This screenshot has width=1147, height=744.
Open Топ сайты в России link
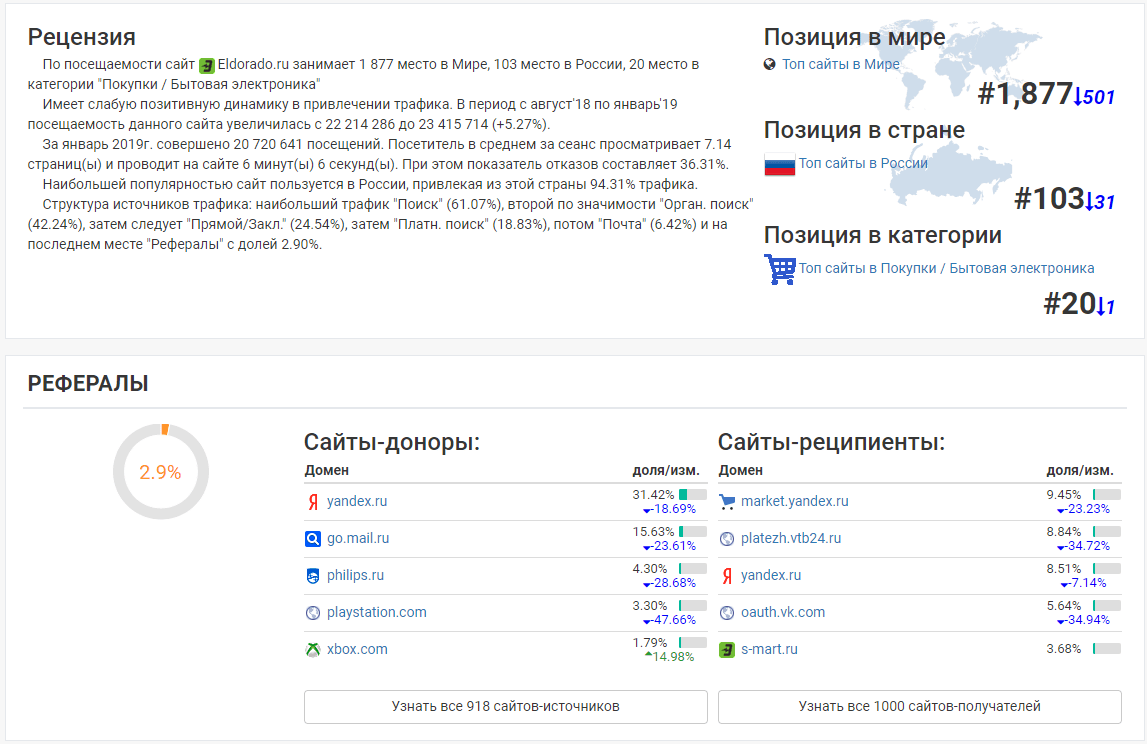tap(863, 163)
